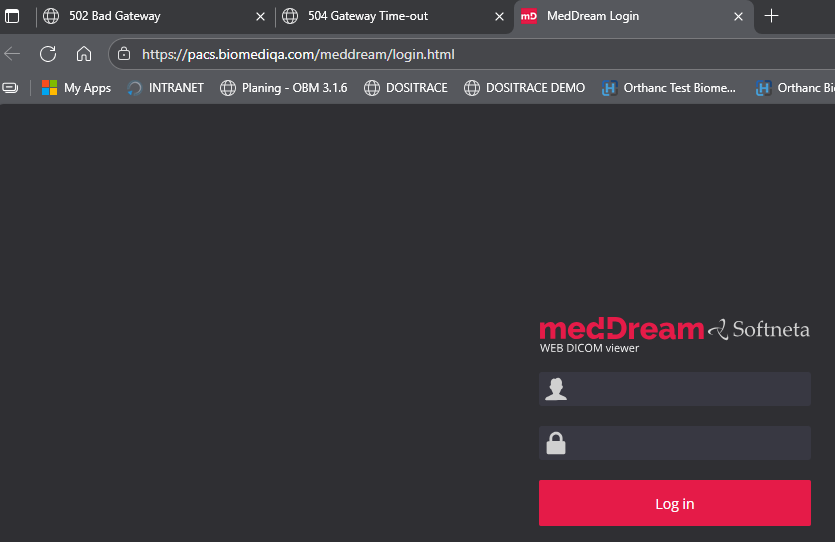
Task: Click the address bar URL
Action: [298, 54]
